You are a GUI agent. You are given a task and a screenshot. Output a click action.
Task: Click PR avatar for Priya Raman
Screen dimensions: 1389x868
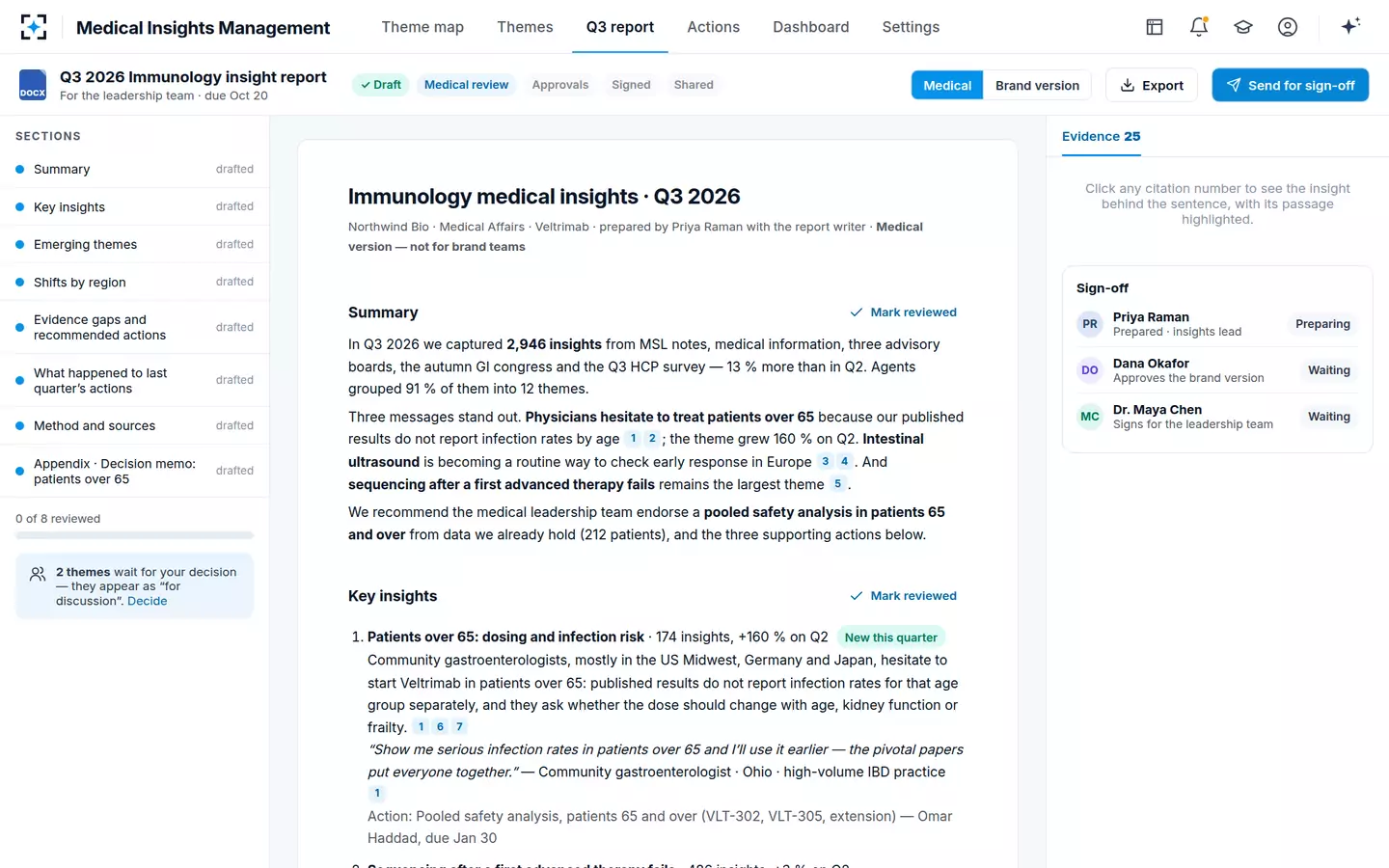coord(1090,324)
